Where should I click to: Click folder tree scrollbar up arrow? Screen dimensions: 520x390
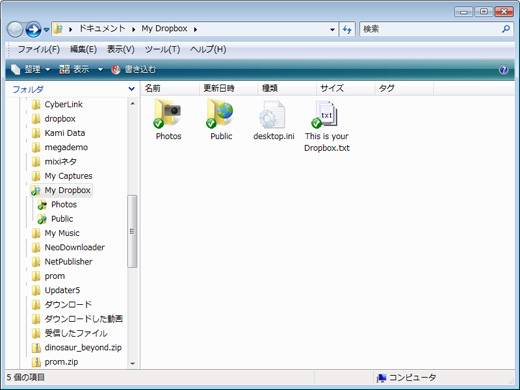coord(132,104)
